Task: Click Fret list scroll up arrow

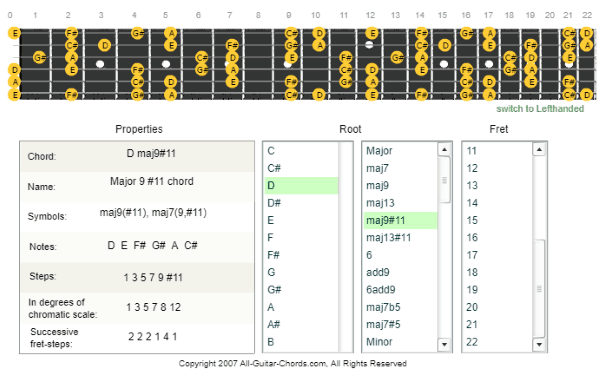Action: pos(539,149)
